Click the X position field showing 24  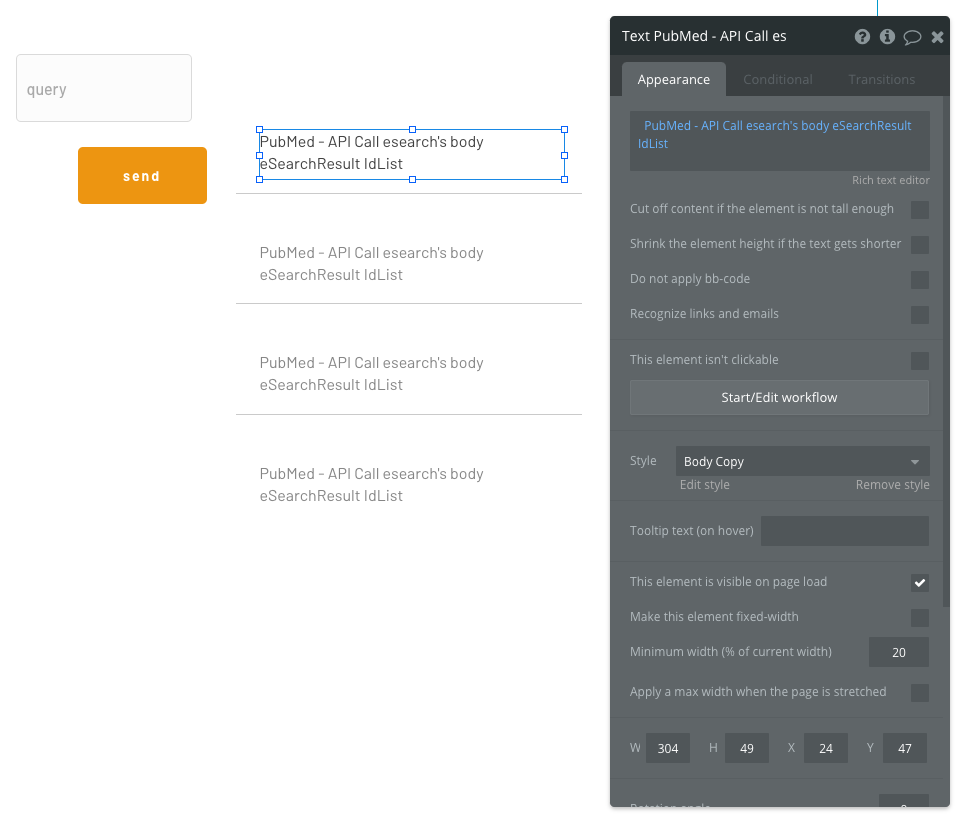click(825, 748)
